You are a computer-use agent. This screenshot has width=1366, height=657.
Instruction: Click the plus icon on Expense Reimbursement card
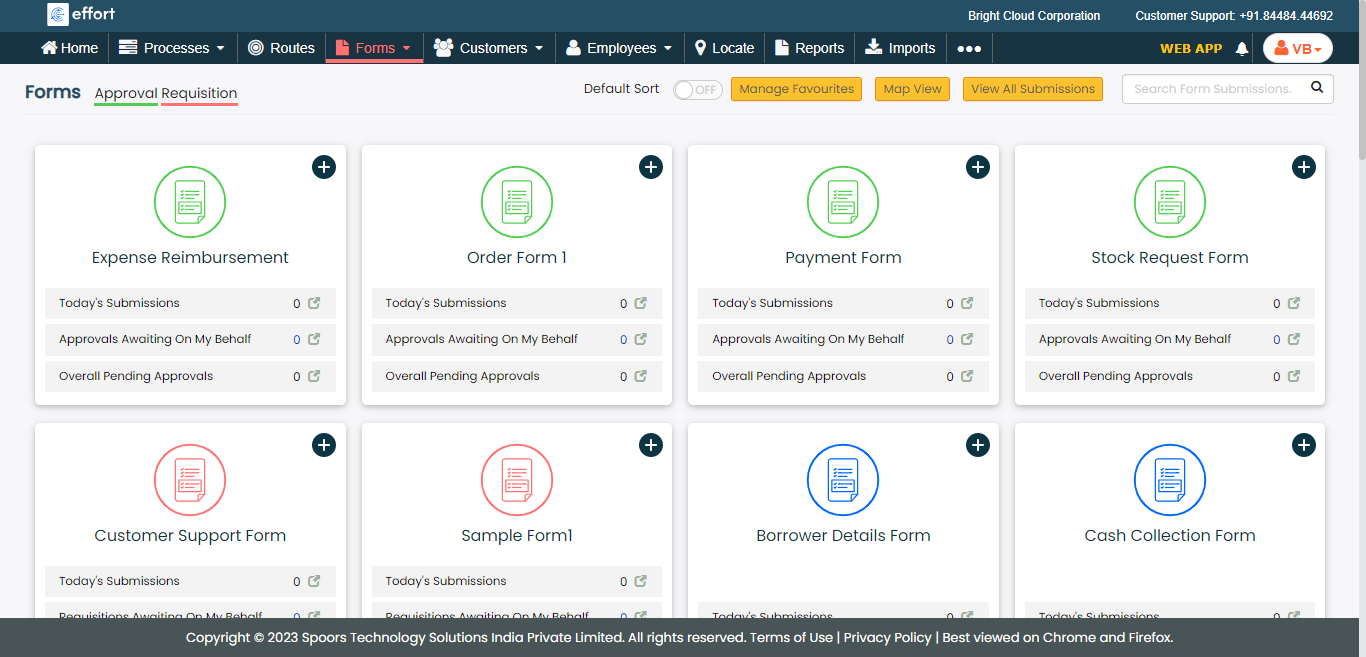[323, 167]
